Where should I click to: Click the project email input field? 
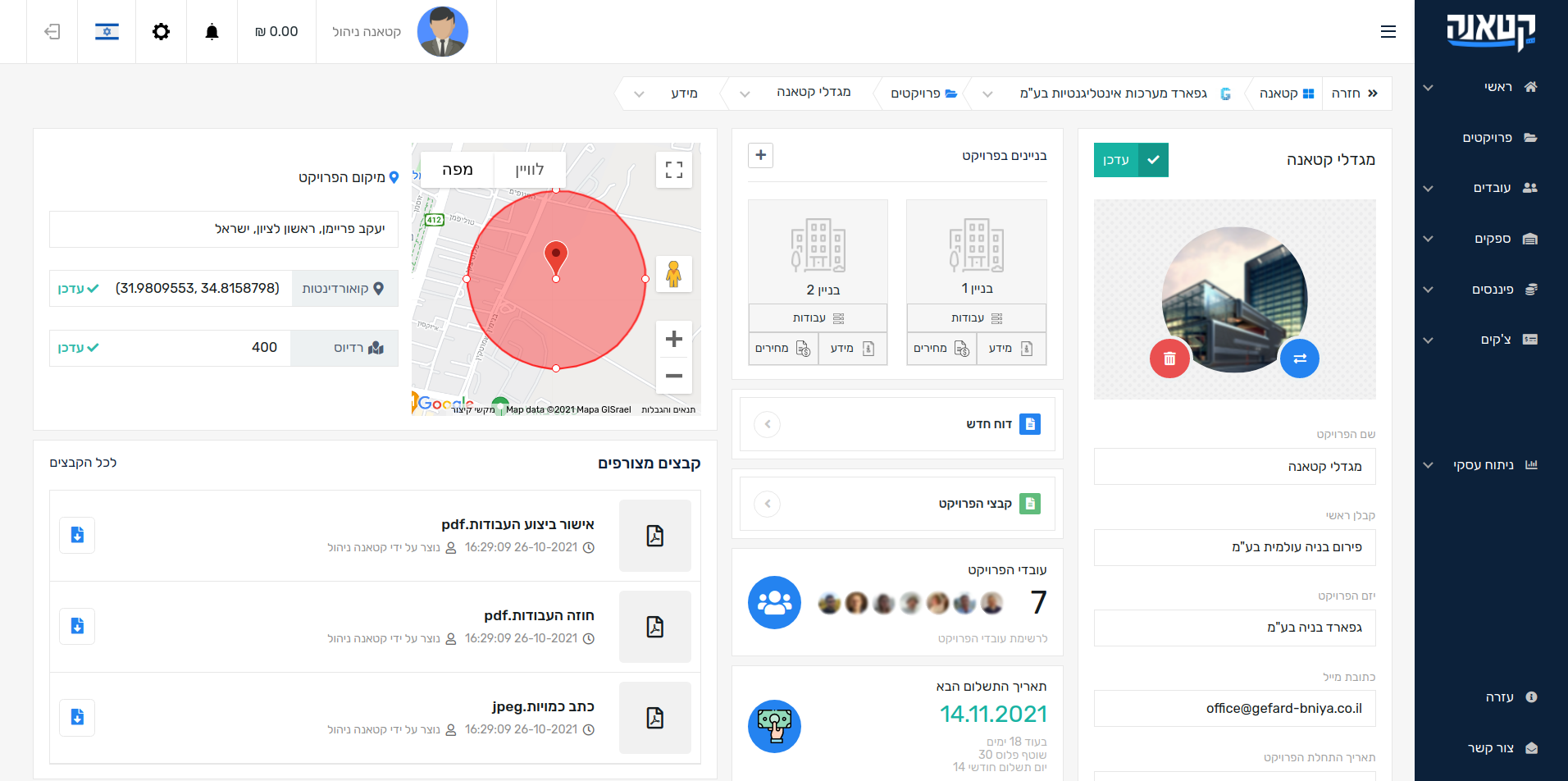1234,708
